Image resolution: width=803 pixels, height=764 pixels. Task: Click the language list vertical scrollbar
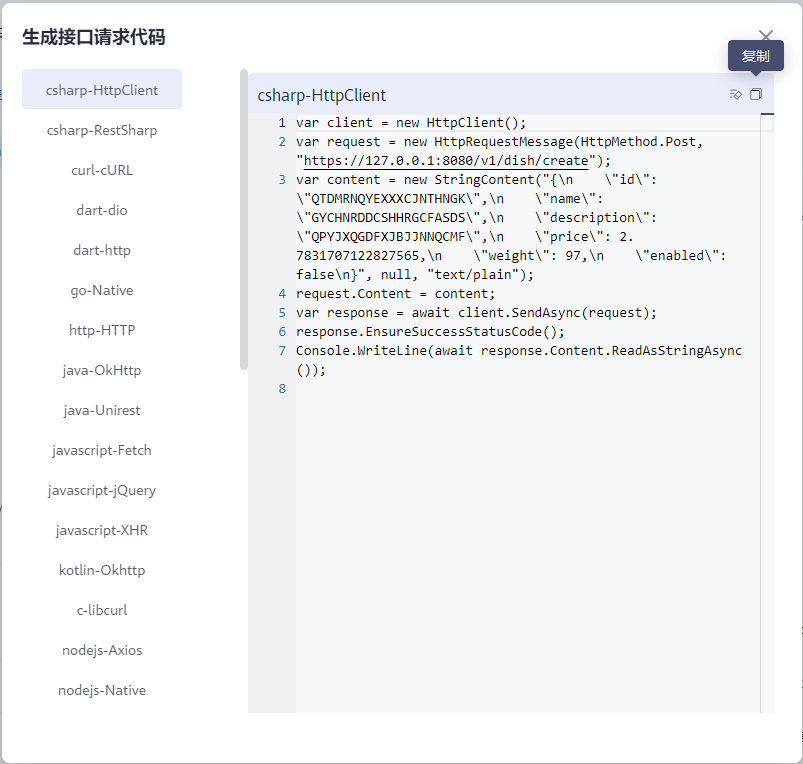tap(244, 220)
